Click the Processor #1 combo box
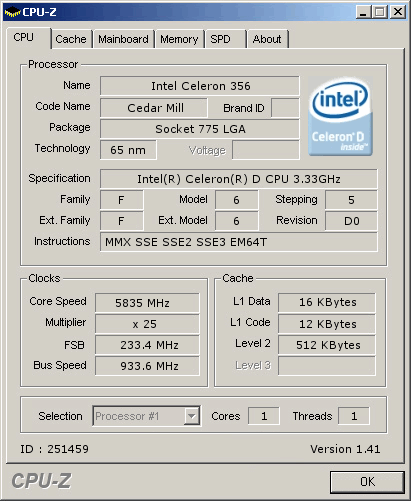The height and width of the screenshot is (501, 411). point(147,416)
